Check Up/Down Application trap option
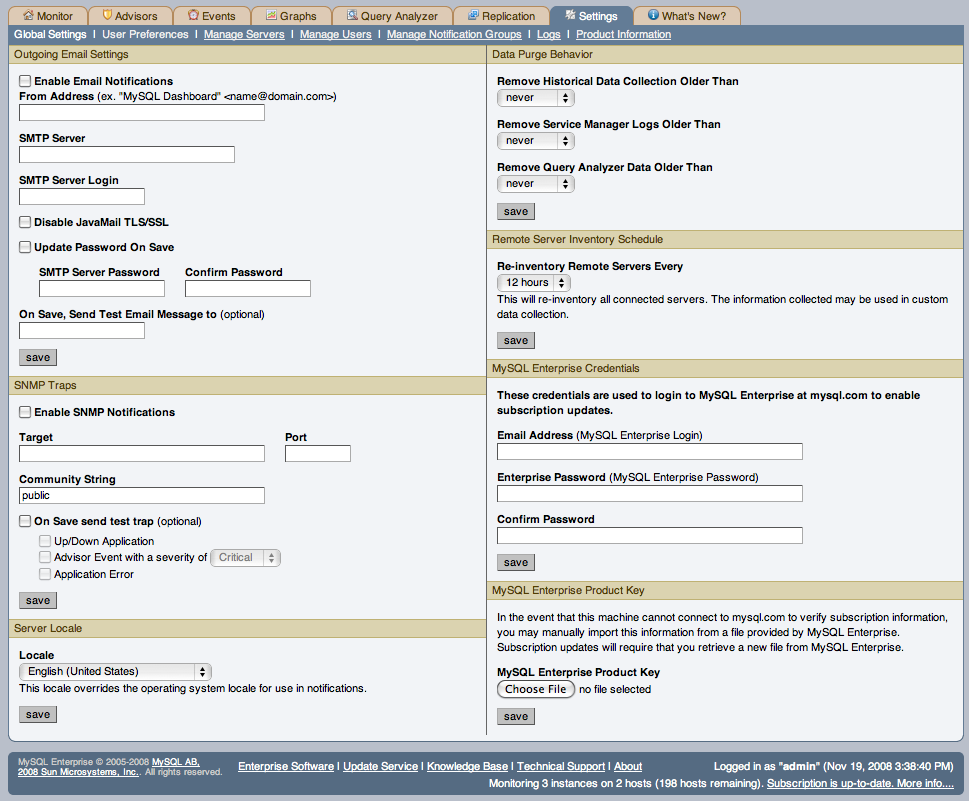 (x=44, y=541)
